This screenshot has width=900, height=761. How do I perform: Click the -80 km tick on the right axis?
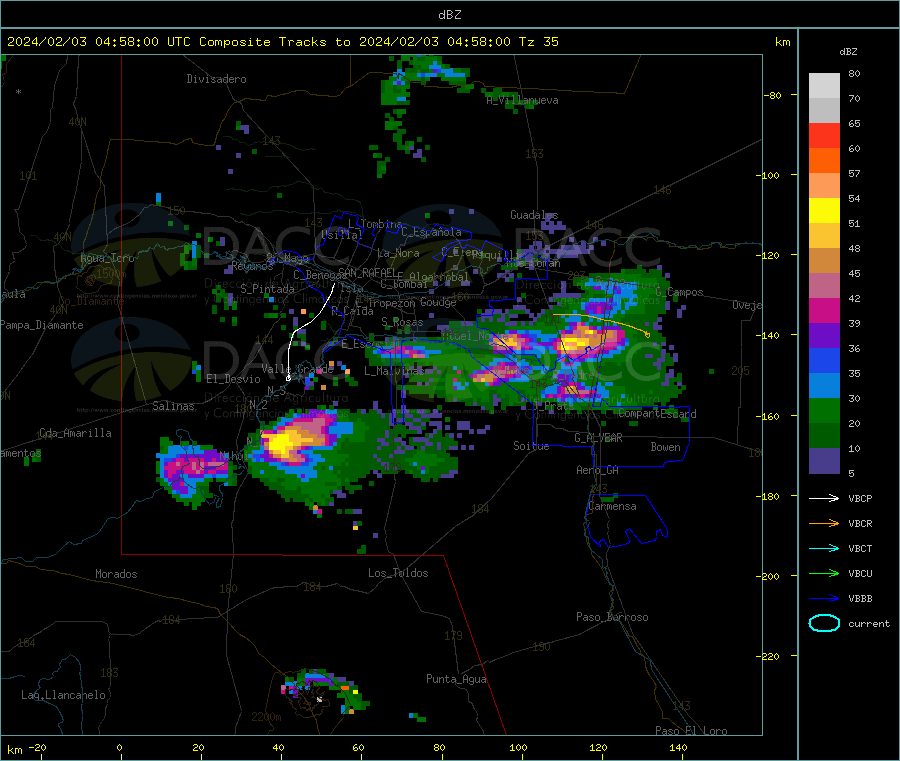[773, 95]
